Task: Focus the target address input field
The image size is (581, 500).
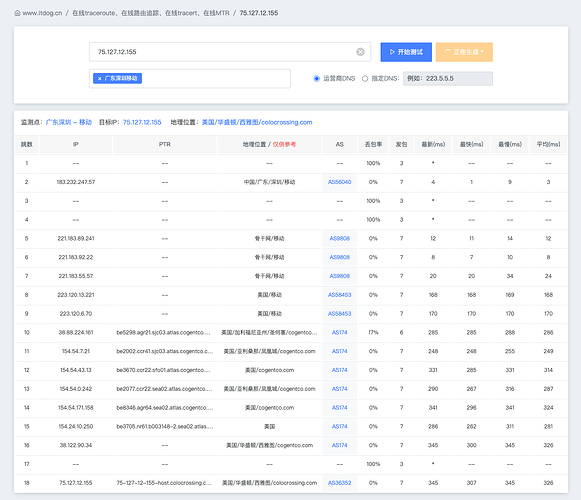Action: click(230, 52)
